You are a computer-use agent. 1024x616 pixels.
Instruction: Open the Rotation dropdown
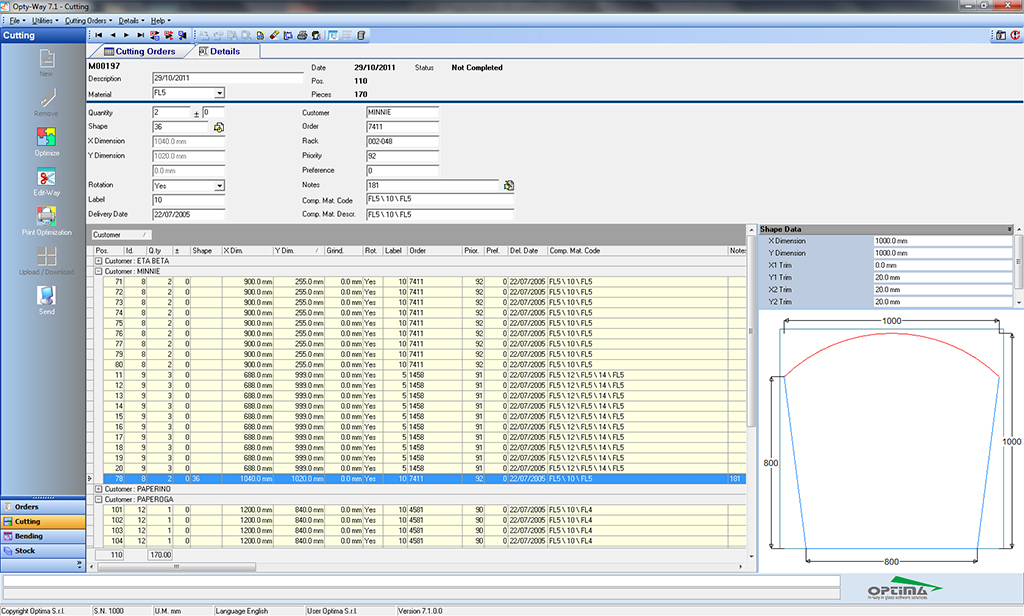point(219,186)
